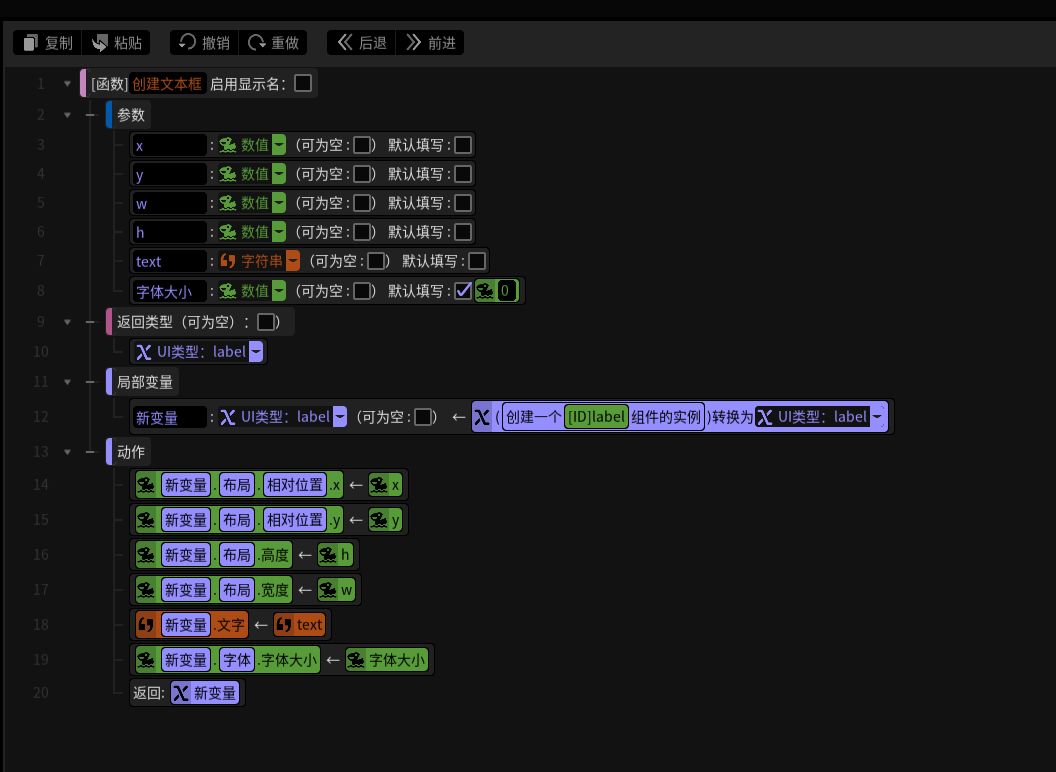Click the X variable icon in the return (返回) row

coord(180,693)
